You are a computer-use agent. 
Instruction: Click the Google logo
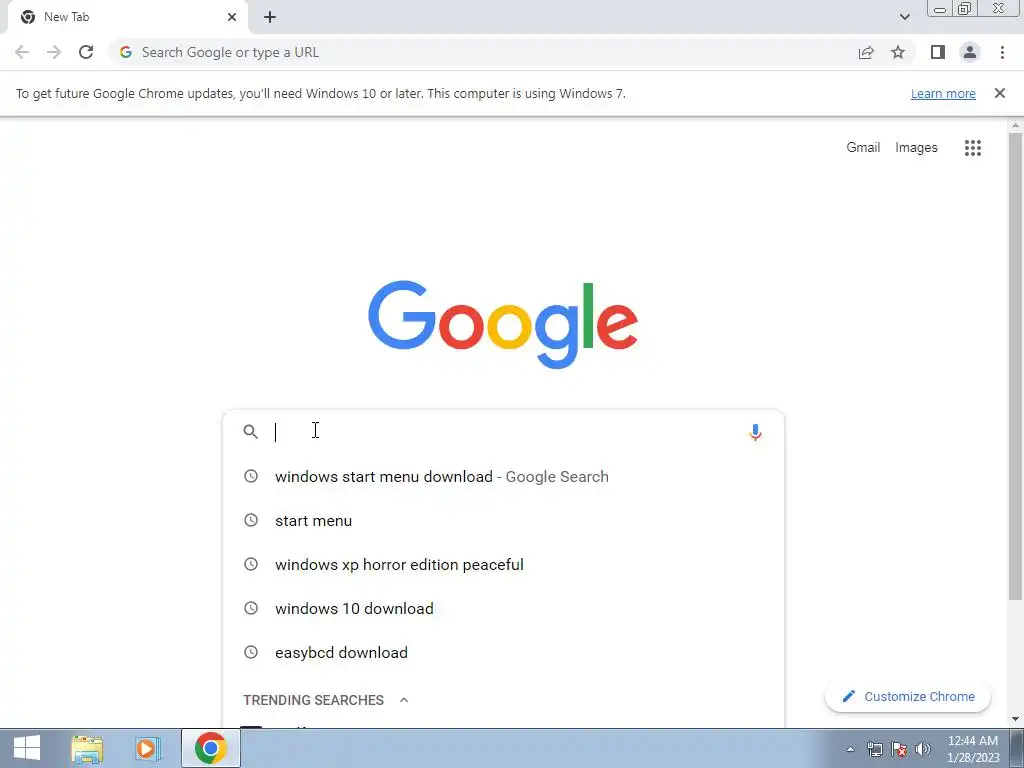click(x=503, y=325)
